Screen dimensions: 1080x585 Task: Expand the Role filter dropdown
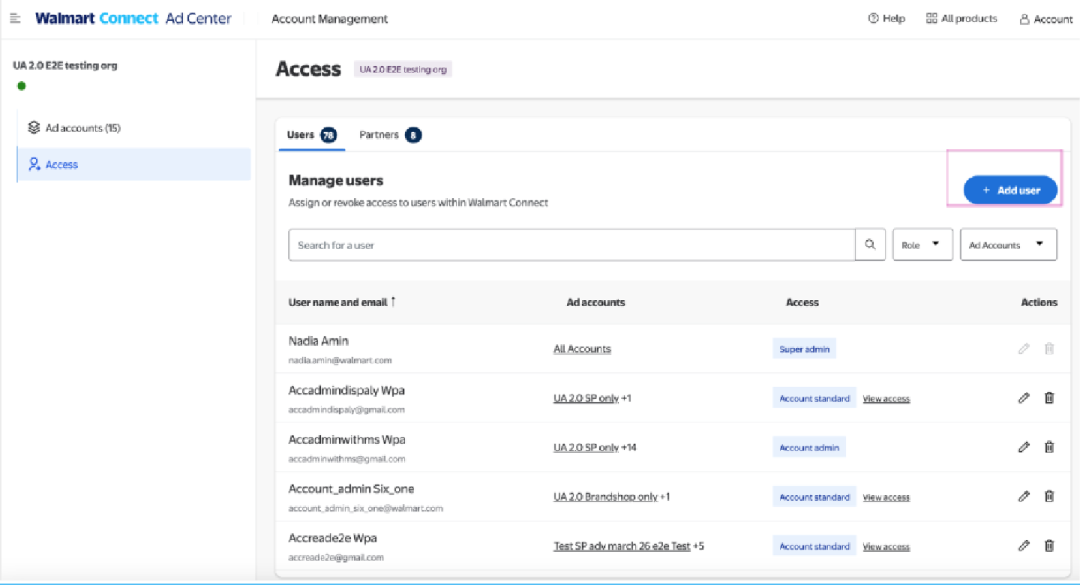(922, 245)
